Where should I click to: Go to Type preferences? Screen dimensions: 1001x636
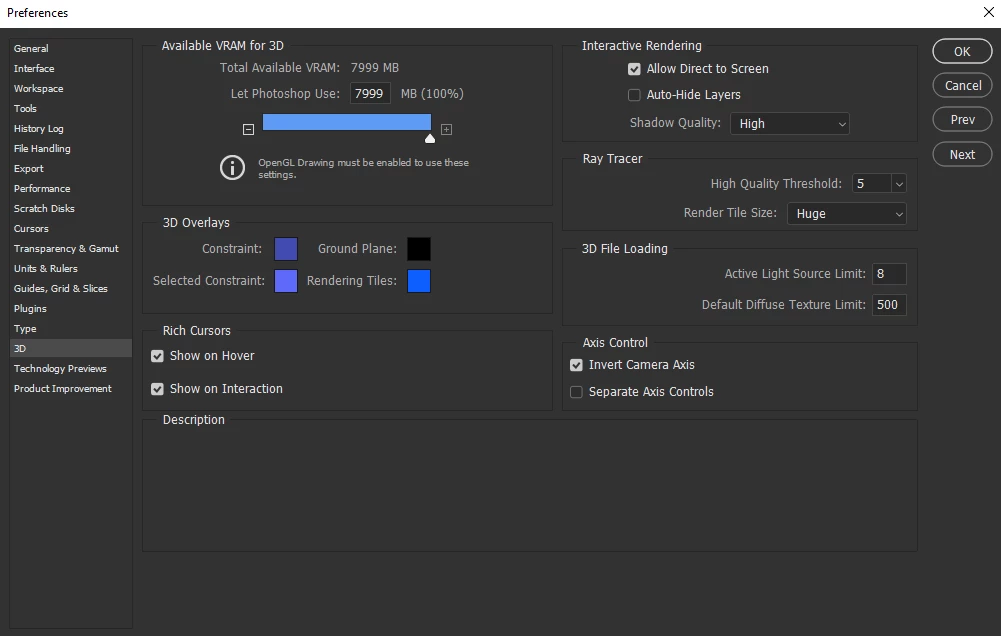(71, 329)
